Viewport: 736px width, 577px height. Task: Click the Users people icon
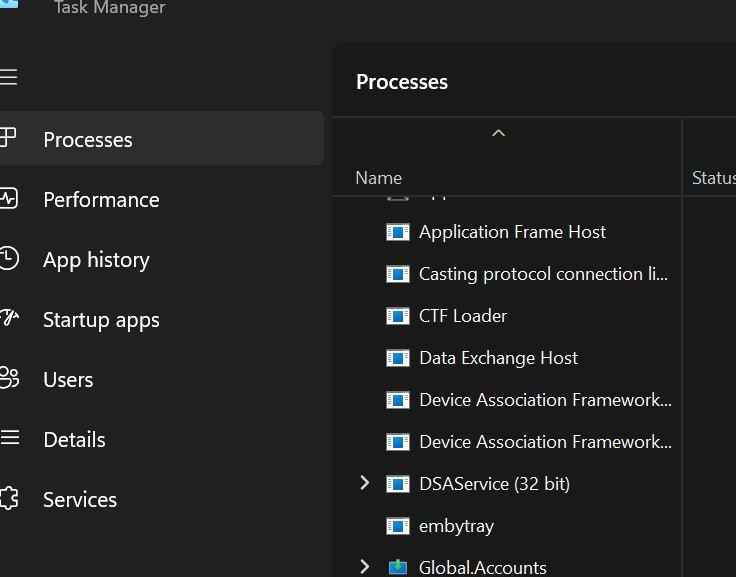click(x=9, y=378)
